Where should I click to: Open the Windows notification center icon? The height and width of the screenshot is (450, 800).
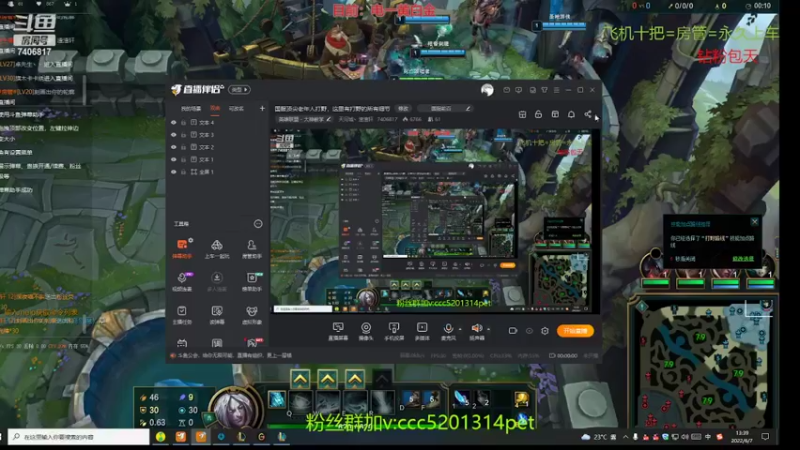coord(765,437)
